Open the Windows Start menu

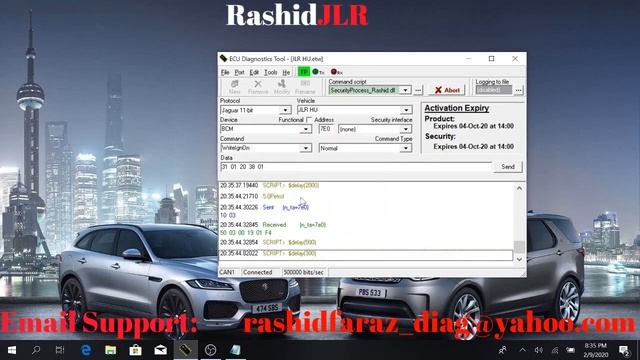point(12,350)
